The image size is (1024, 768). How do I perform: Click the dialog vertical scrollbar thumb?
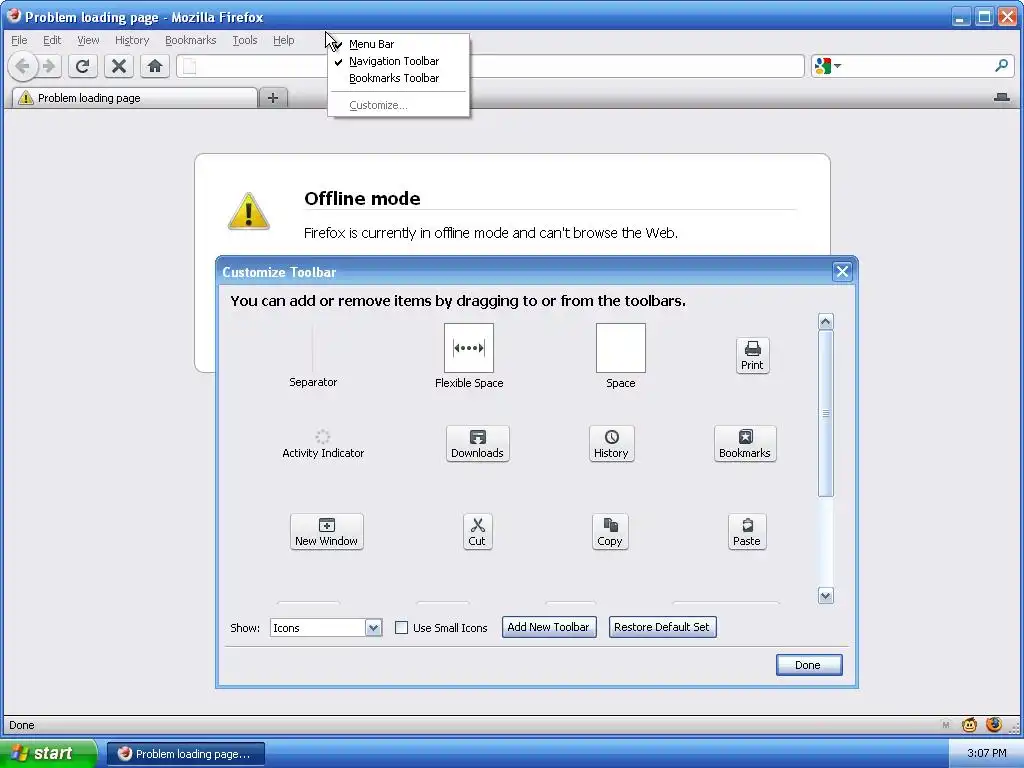point(825,413)
